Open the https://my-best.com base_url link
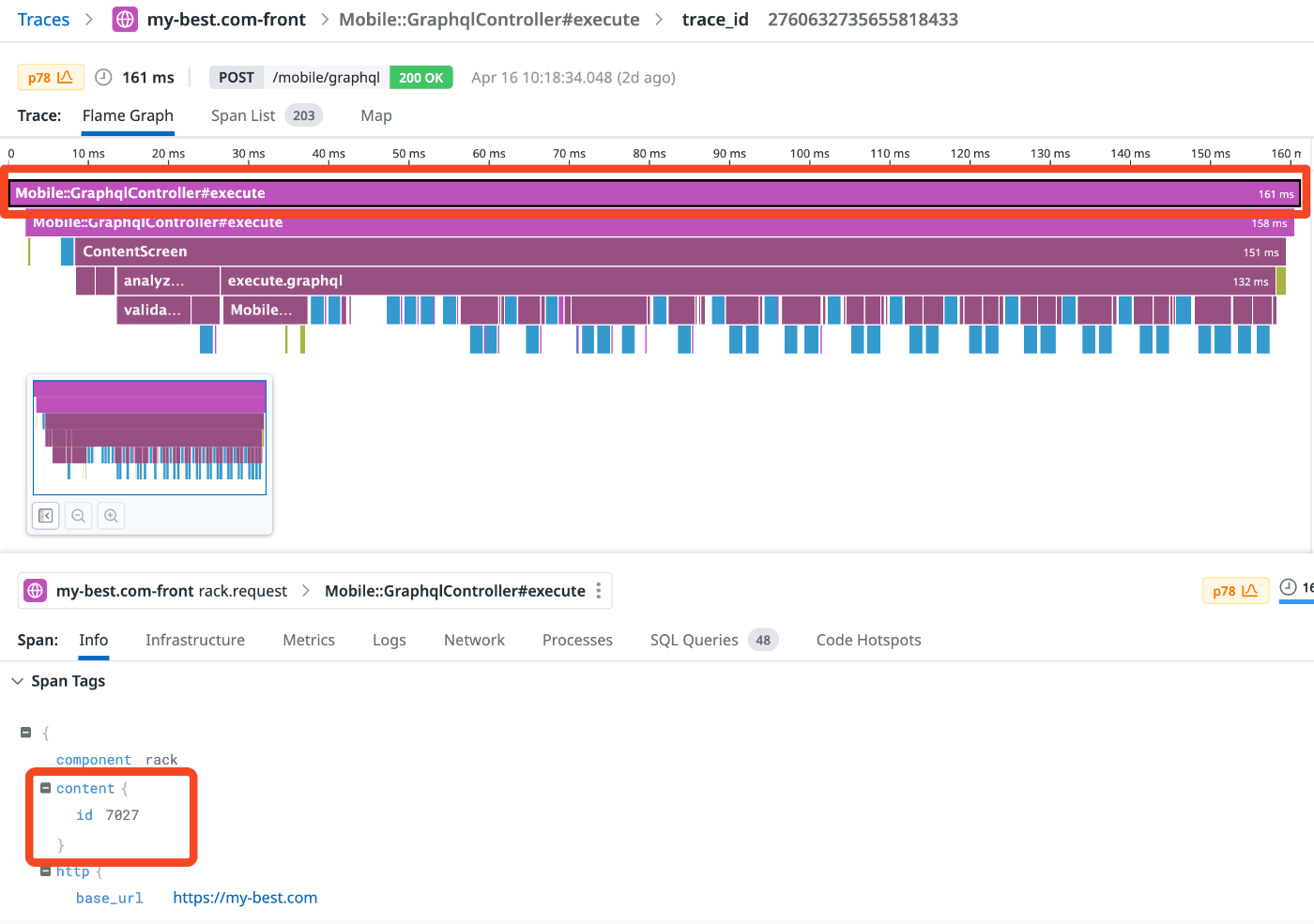This screenshot has width=1314, height=924. pyautogui.click(x=245, y=898)
